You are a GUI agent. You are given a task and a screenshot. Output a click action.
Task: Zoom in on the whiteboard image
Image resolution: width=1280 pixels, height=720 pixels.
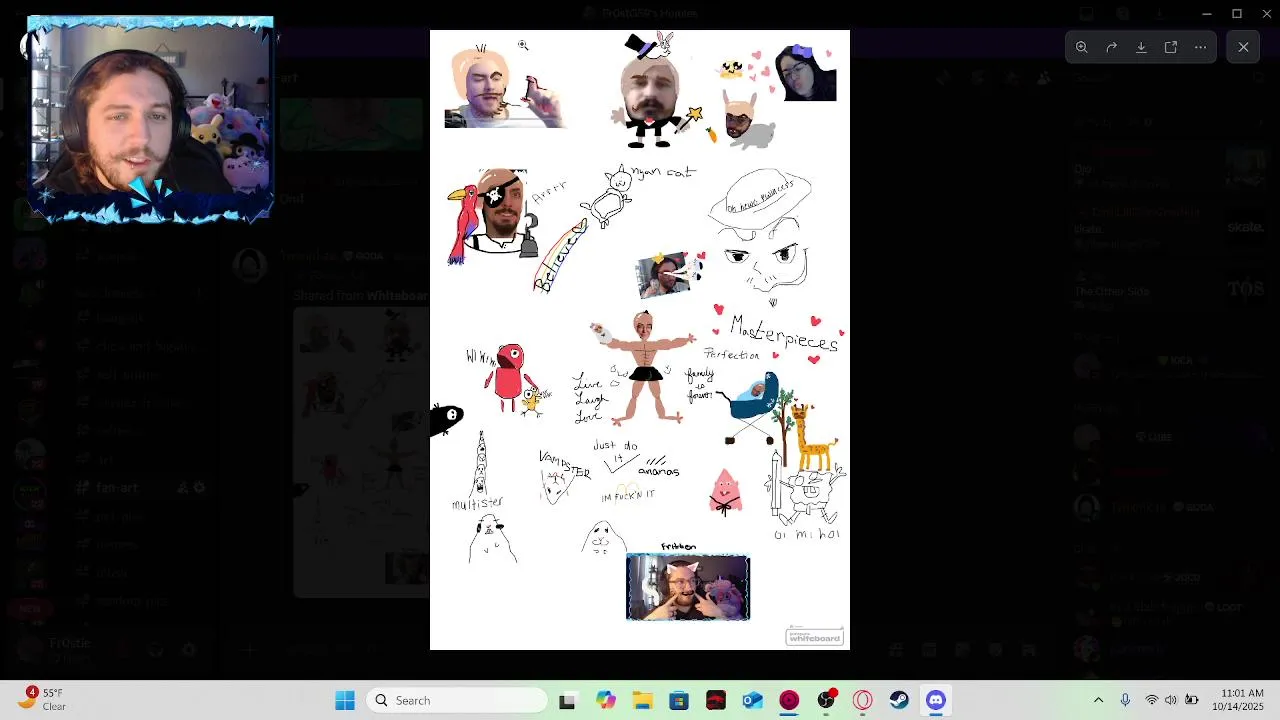(x=1081, y=47)
